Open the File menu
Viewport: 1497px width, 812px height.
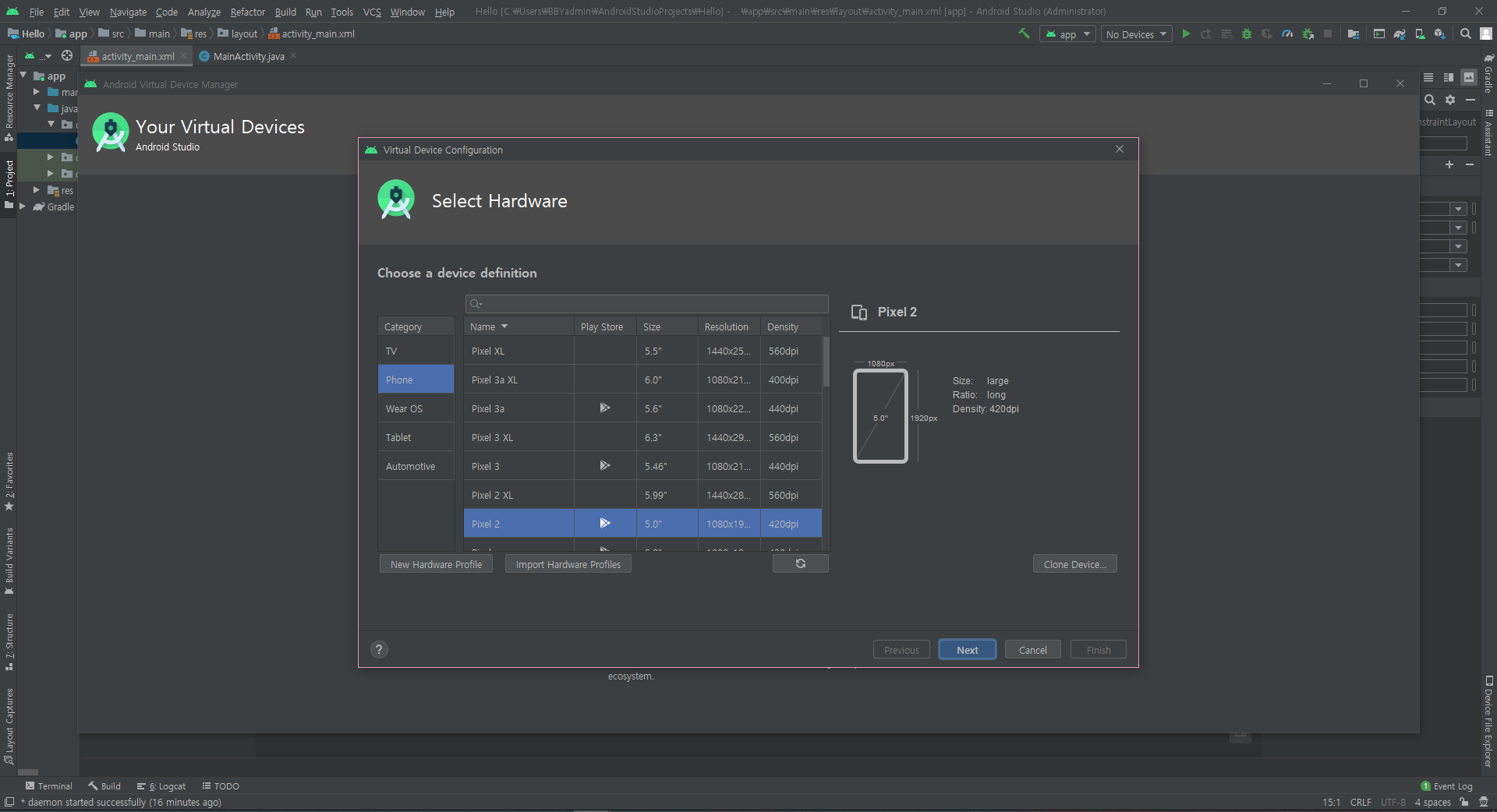[x=37, y=12]
